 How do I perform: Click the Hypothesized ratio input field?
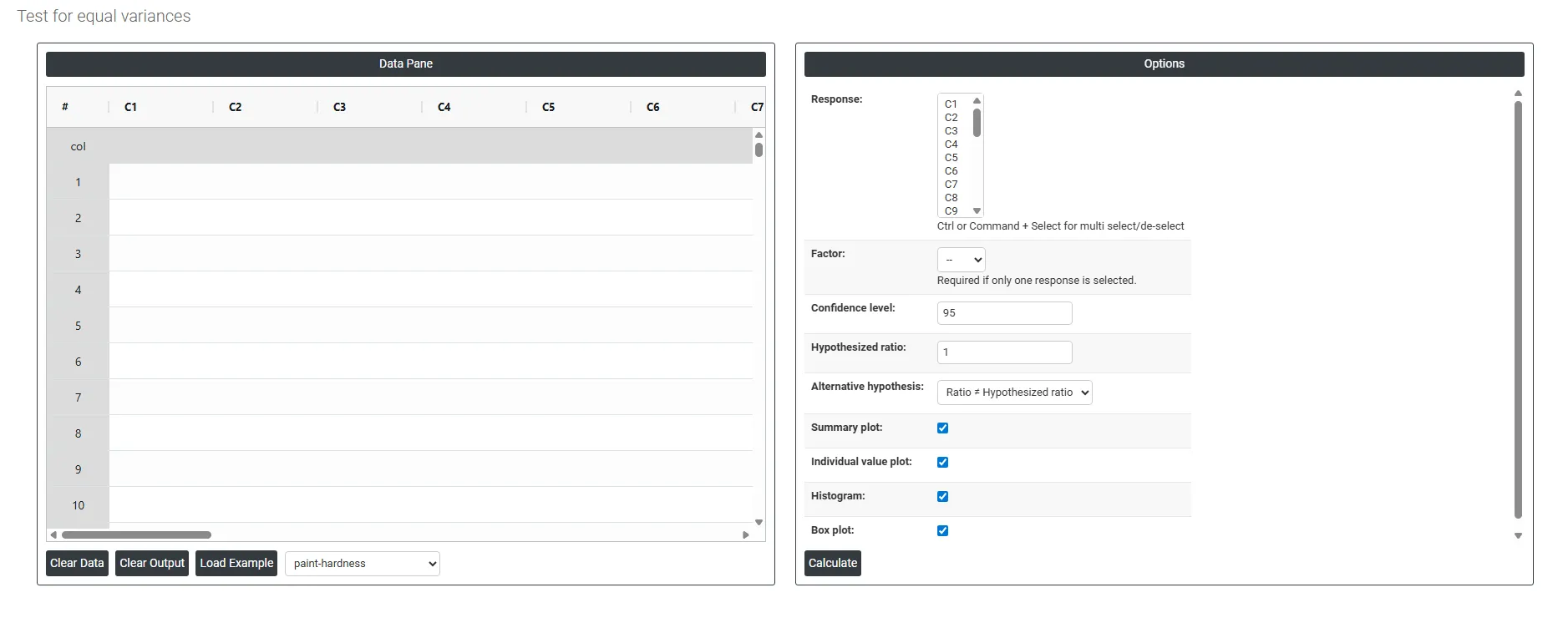click(x=1004, y=352)
